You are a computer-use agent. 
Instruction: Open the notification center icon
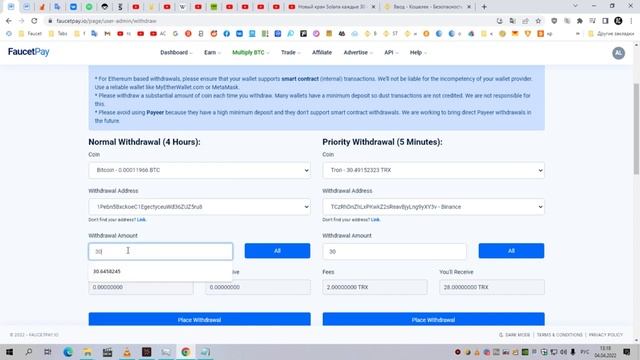(627, 352)
